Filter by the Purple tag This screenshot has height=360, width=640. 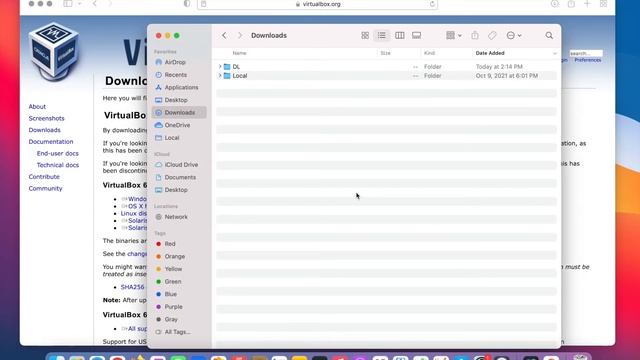(173, 307)
